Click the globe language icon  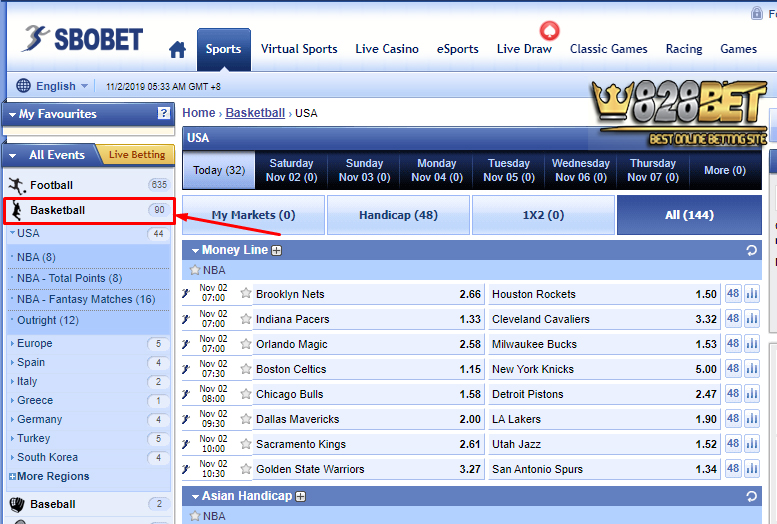(23, 86)
